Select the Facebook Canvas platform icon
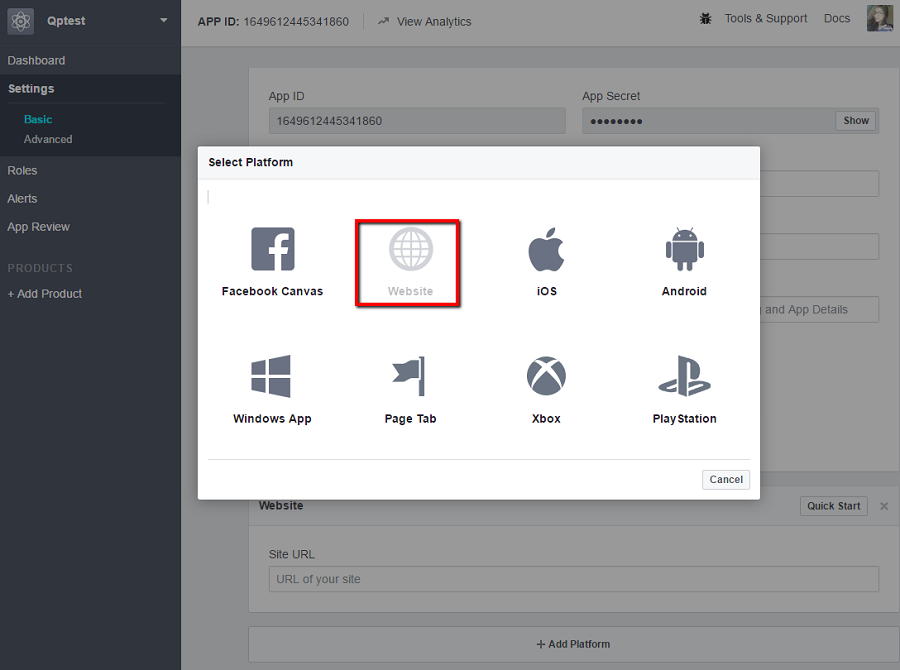Viewport: 900px width, 670px height. click(x=273, y=249)
